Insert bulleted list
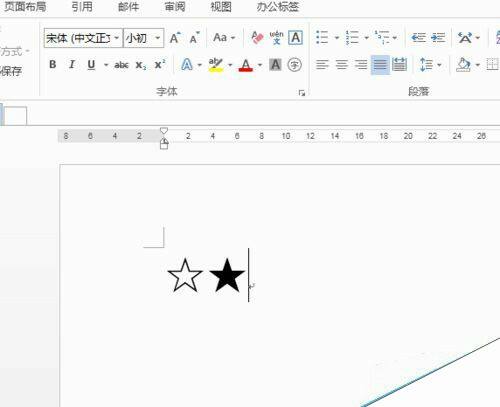The height and width of the screenshot is (407, 500). pyautogui.click(x=322, y=37)
